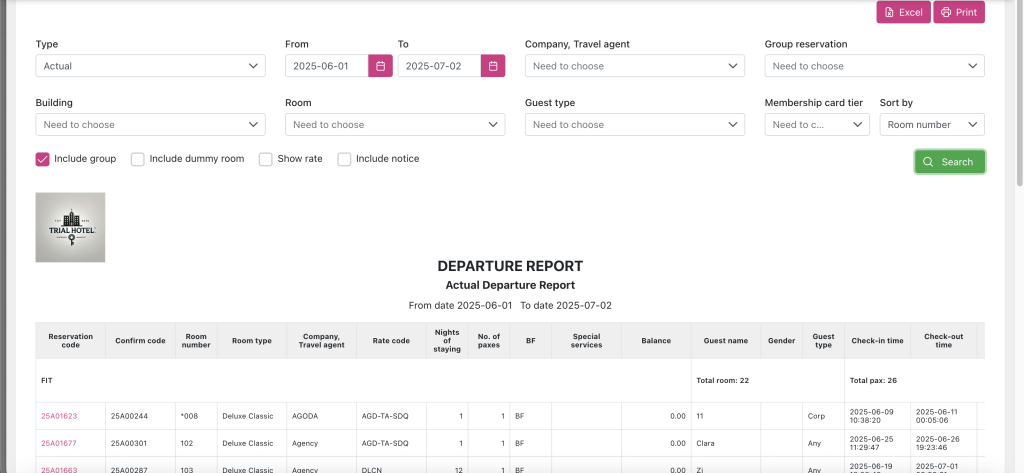Change the Sort by Room number dropdown
1024x473 pixels.
click(931, 125)
